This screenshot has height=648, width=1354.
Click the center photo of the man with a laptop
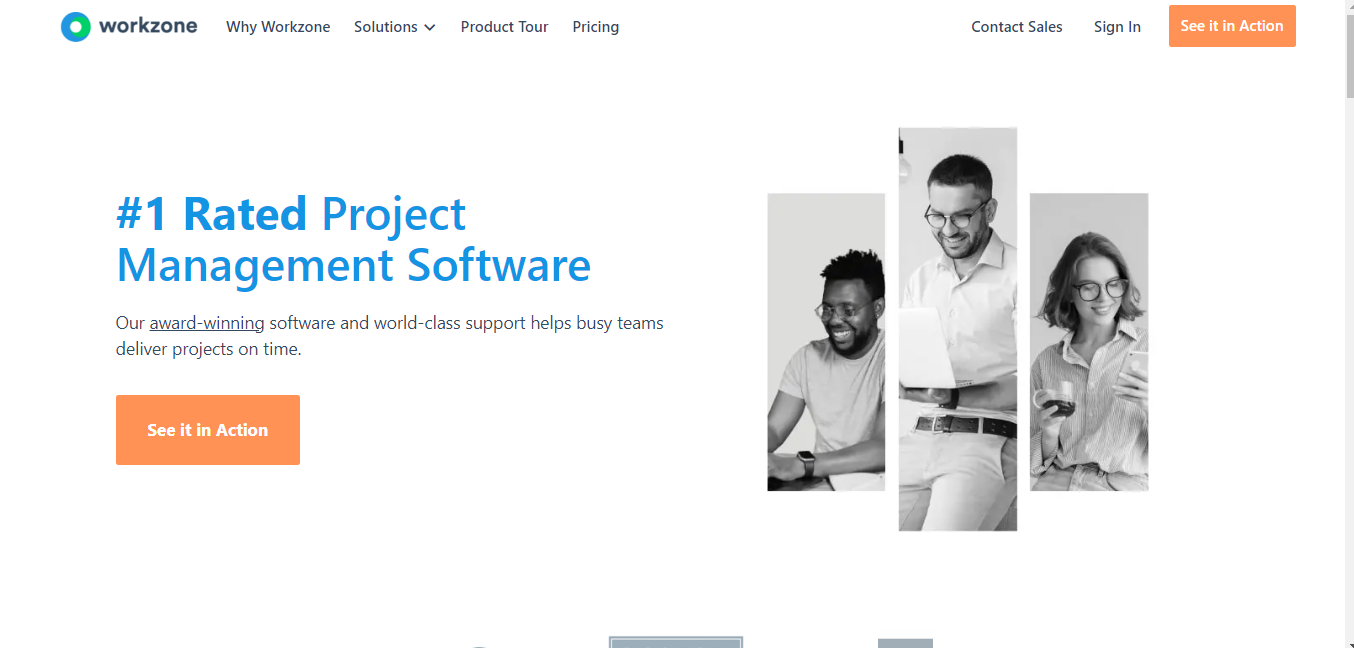tap(958, 329)
